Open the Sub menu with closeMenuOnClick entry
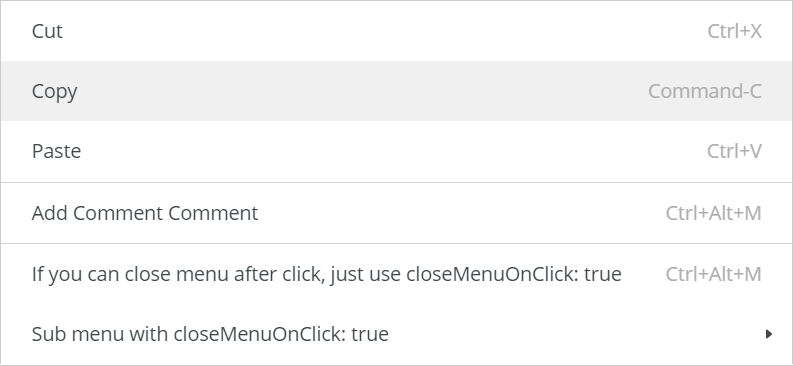Image resolution: width=793 pixels, height=366 pixels. tap(396, 334)
